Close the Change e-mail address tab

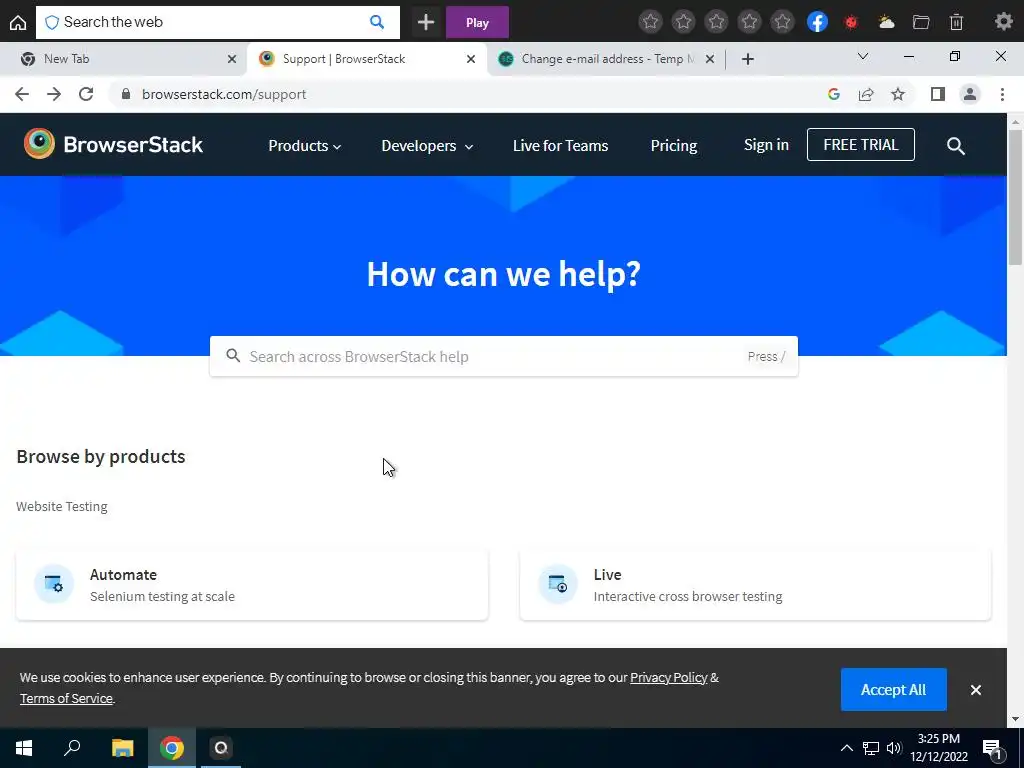710,59
